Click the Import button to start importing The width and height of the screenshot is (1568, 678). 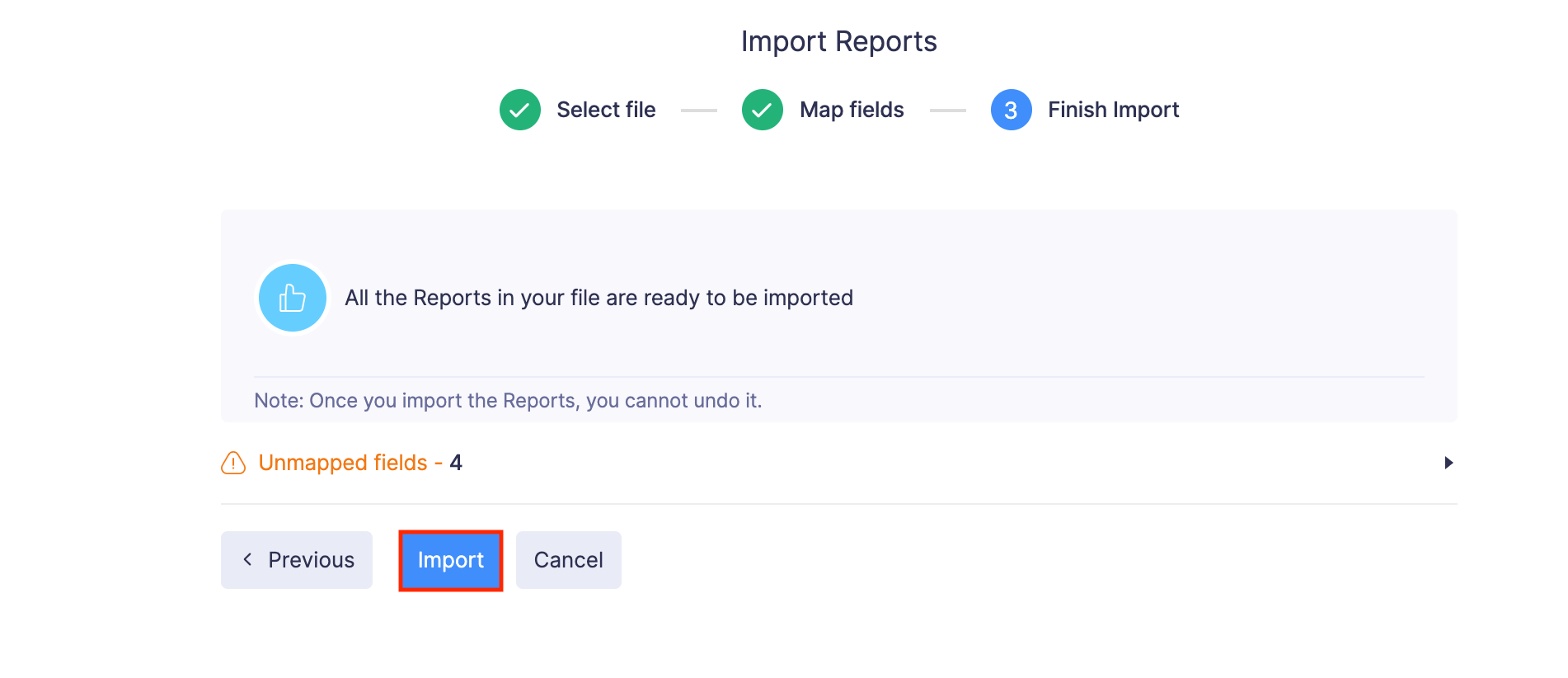point(450,560)
